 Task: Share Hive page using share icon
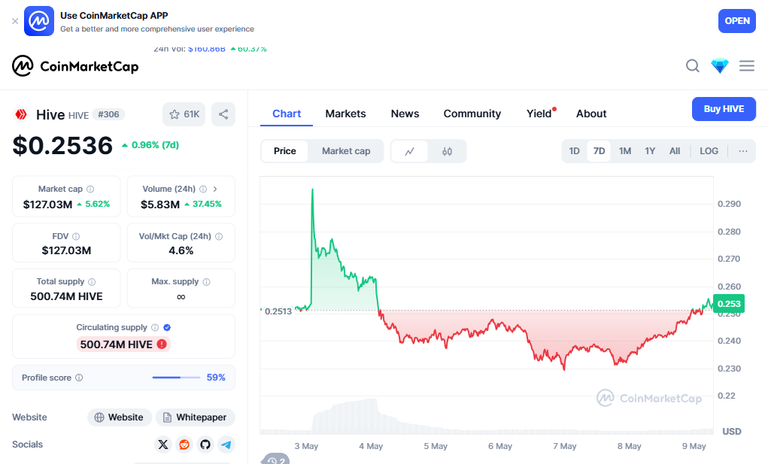click(x=223, y=114)
